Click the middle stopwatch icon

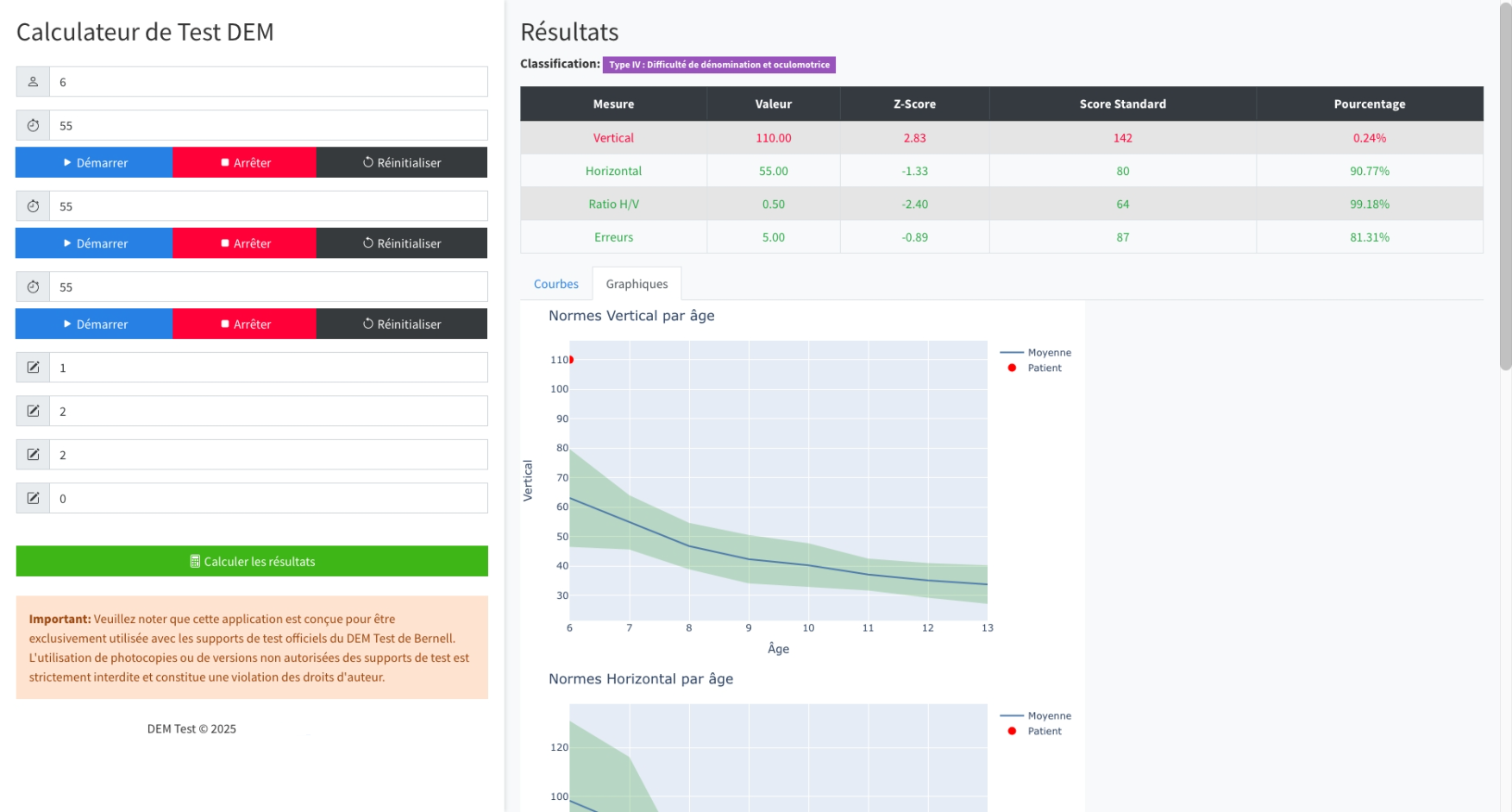[33, 206]
